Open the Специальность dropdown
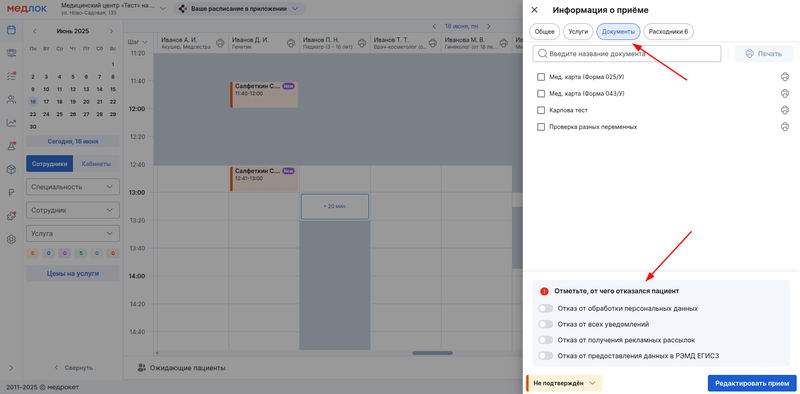Image resolution: width=800 pixels, height=394 pixels. click(x=72, y=187)
